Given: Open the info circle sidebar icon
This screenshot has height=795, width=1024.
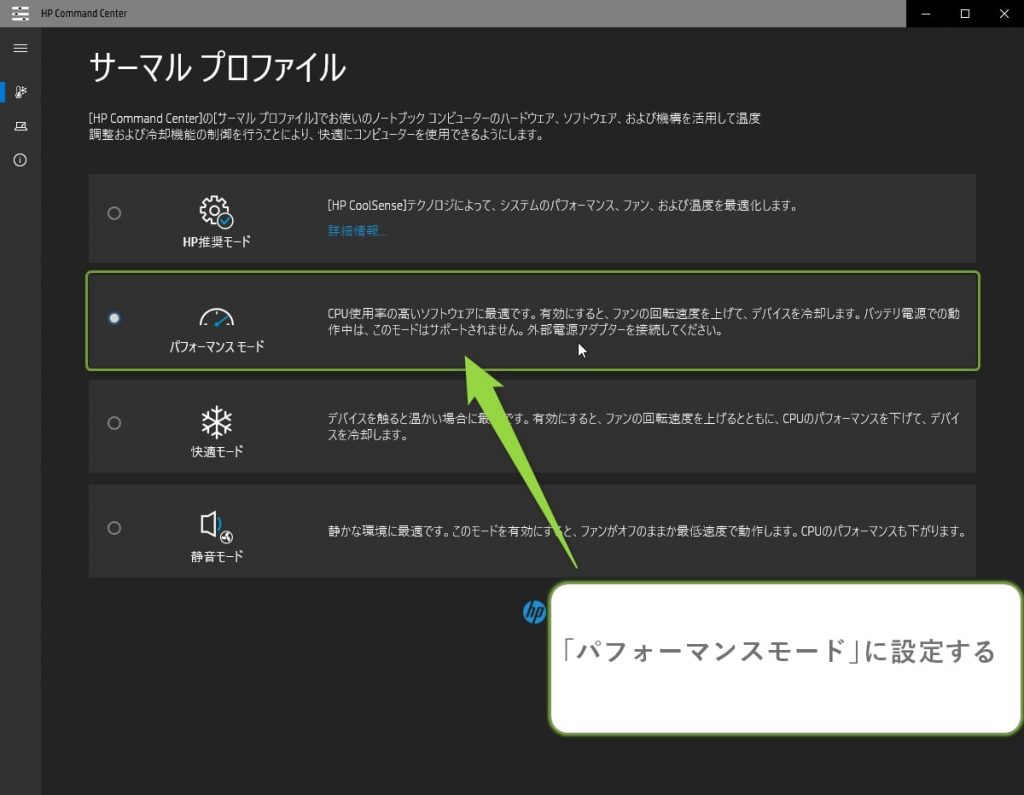Looking at the screenshot, I should tap(20, 160).
